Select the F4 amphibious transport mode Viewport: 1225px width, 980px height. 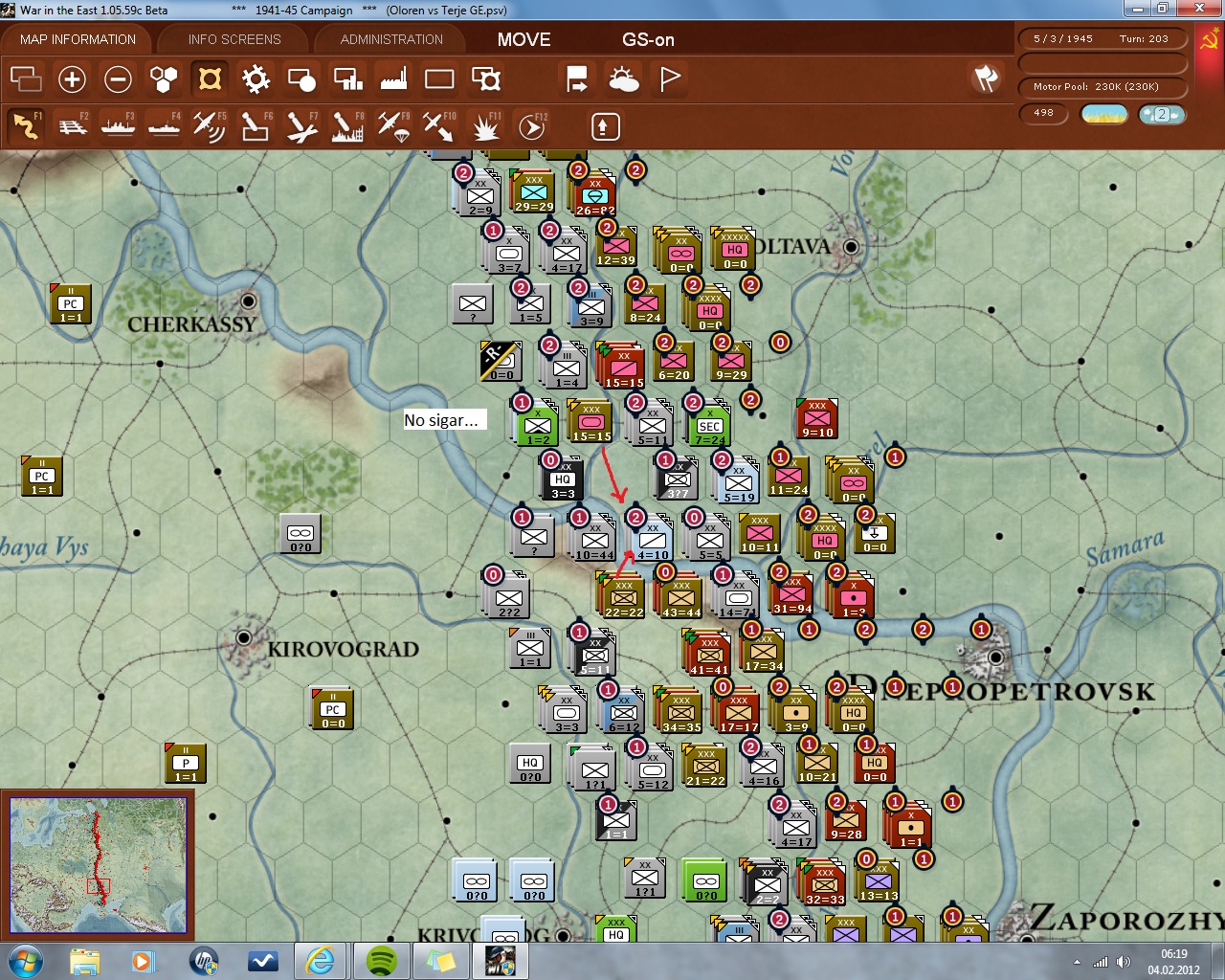164,126
